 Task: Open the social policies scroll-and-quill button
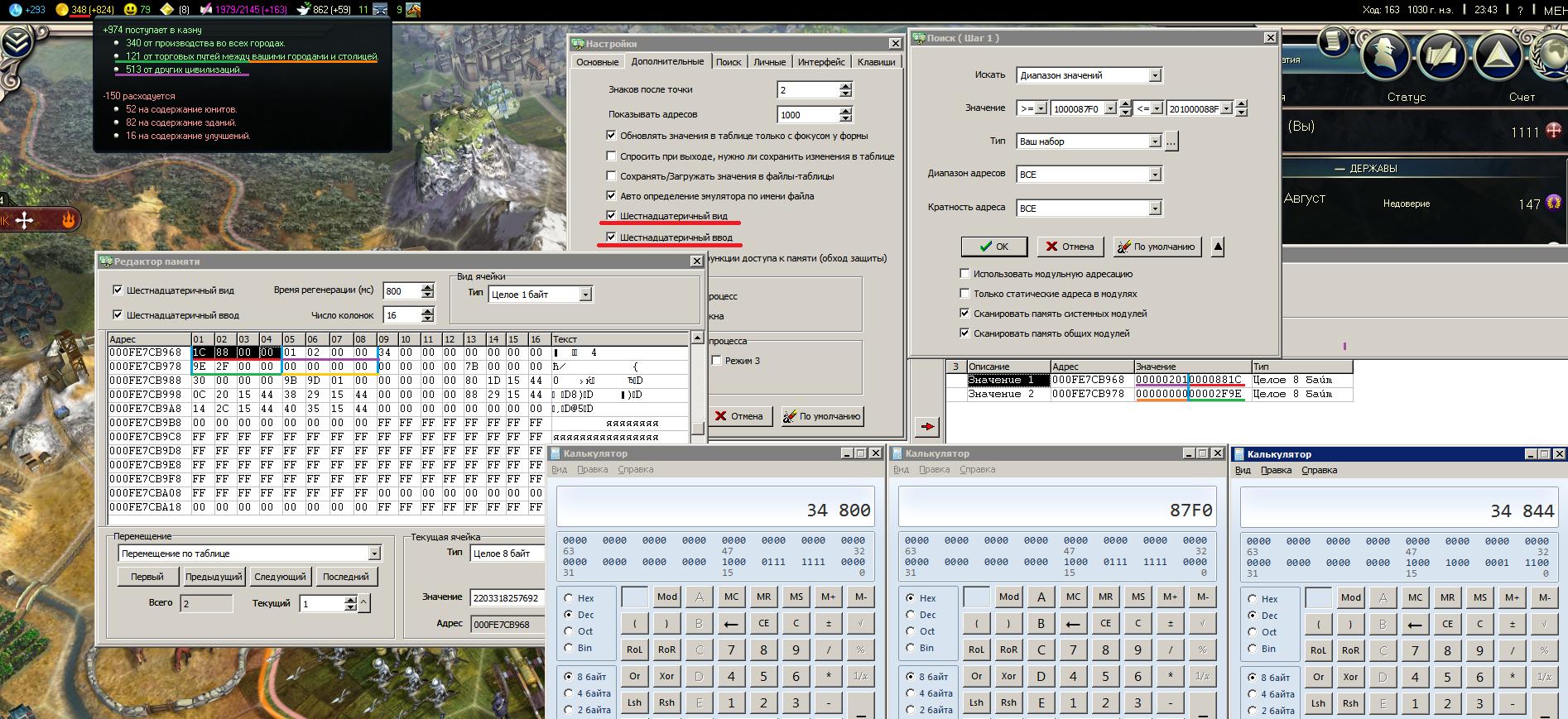(x=1441, y=55)
